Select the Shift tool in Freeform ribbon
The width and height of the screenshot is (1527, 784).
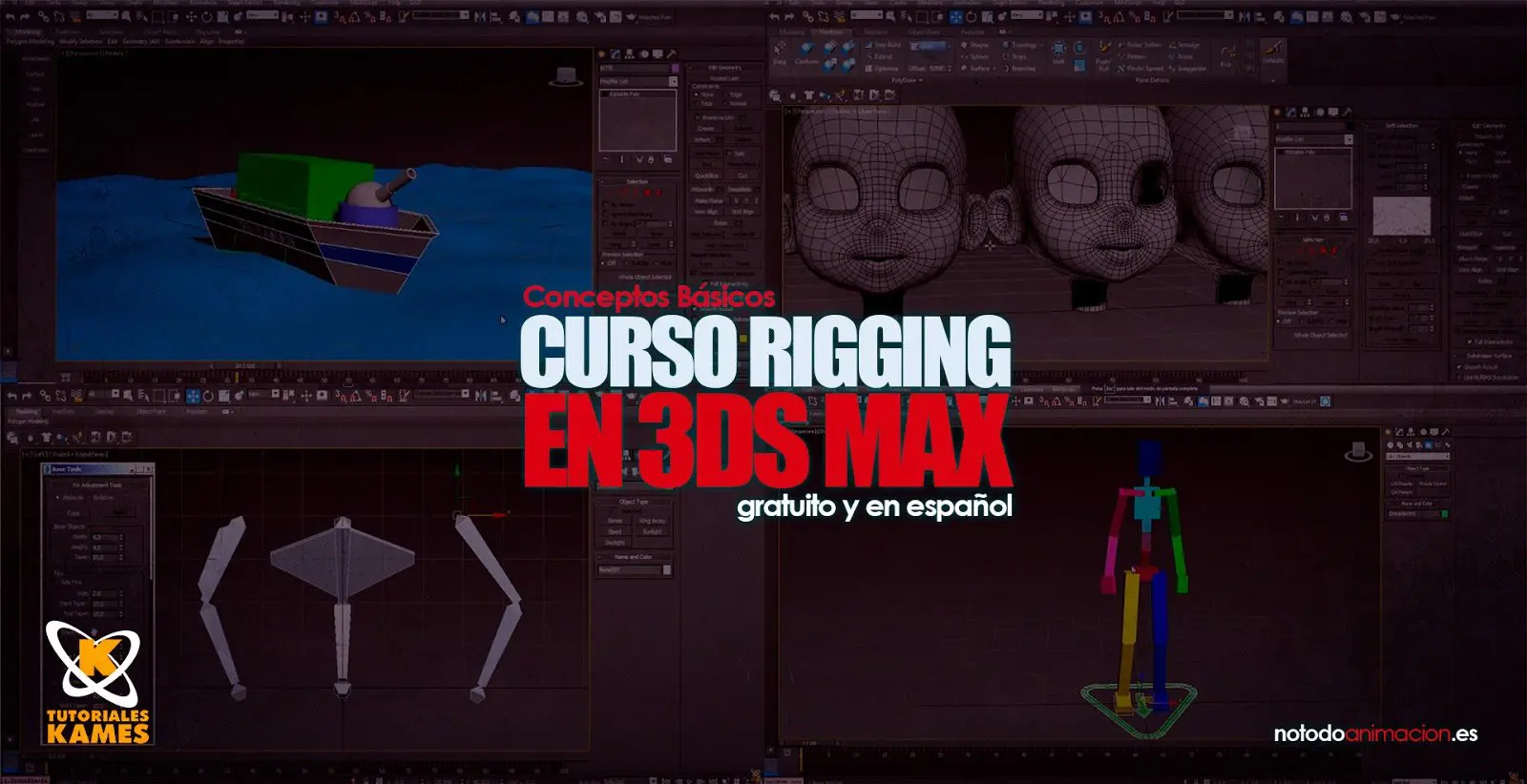tap(1058, 52)
